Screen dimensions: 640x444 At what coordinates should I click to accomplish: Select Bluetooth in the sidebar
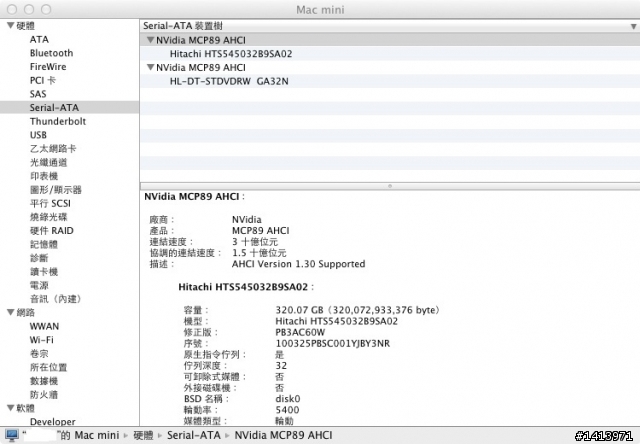pyautogui.click(x=51, y=53)
